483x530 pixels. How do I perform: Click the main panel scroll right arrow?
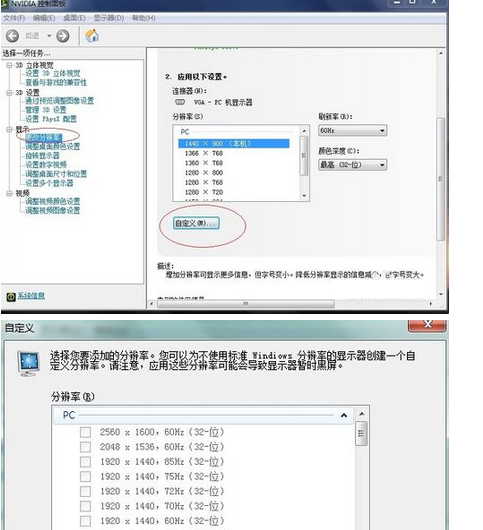tap(431, 304)
